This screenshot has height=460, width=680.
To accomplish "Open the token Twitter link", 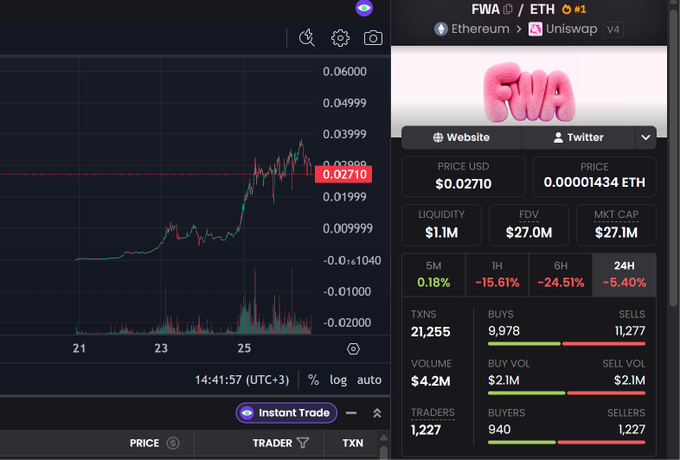I will 579,137.
